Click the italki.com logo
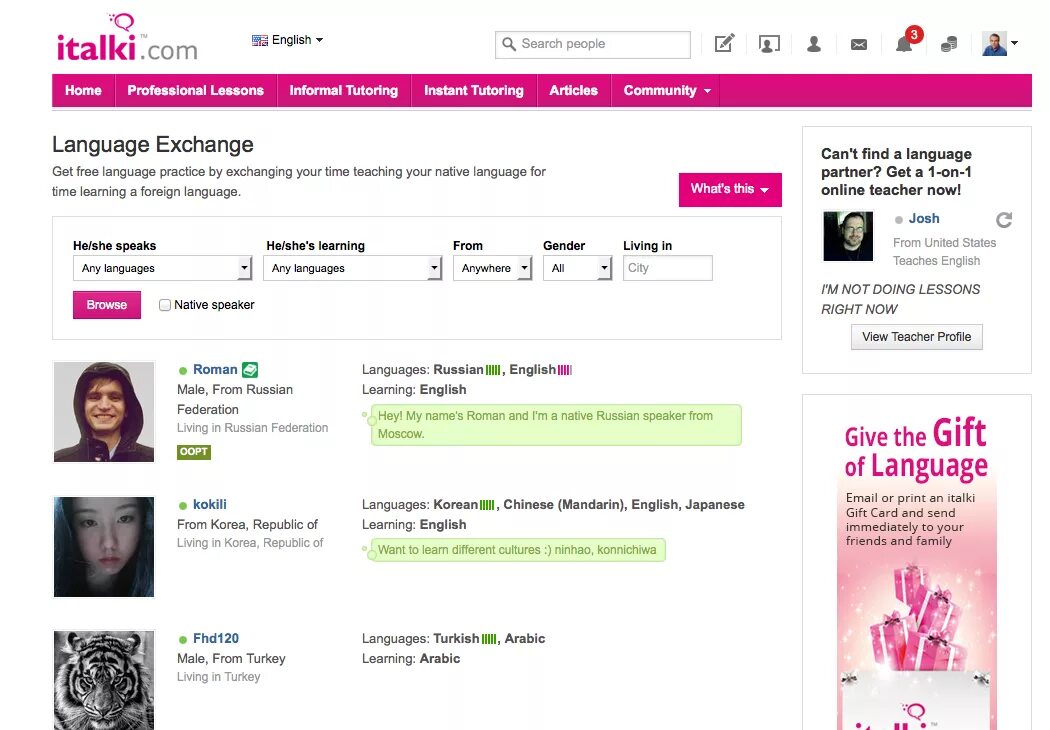1050x730 pixels. [127, 38]
